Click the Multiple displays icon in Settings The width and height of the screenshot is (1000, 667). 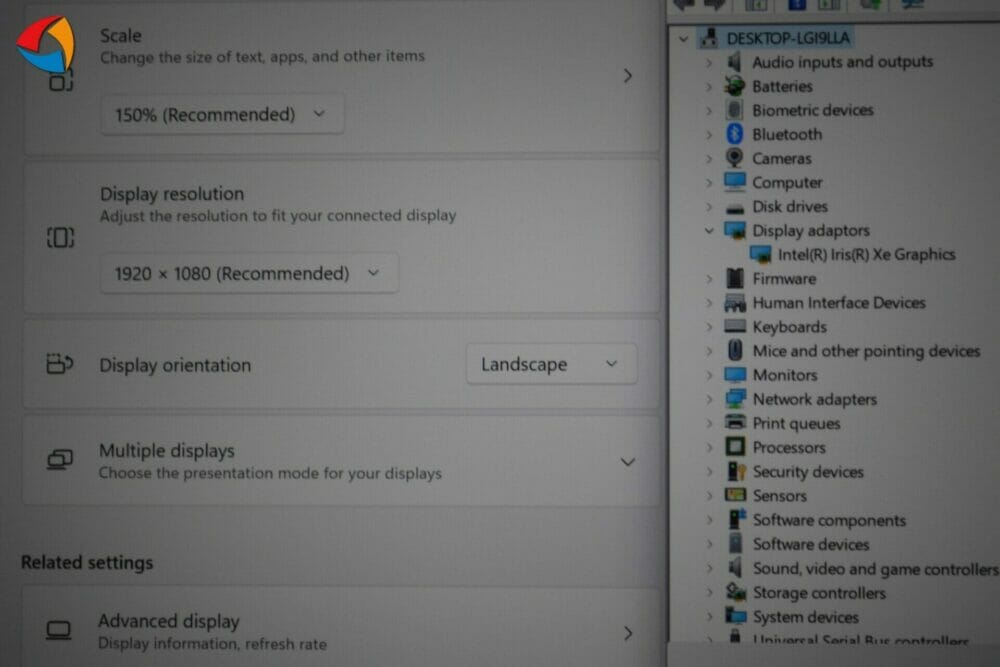tap(59, 460)
